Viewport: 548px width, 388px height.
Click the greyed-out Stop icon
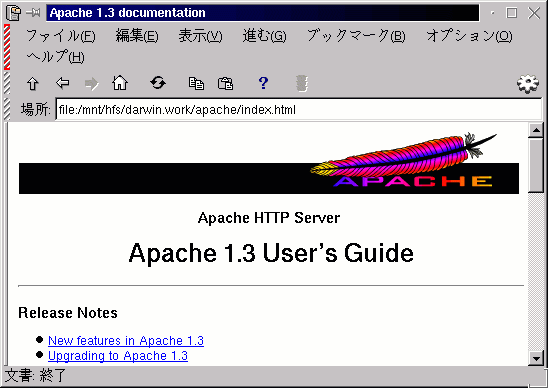[302, 84]
